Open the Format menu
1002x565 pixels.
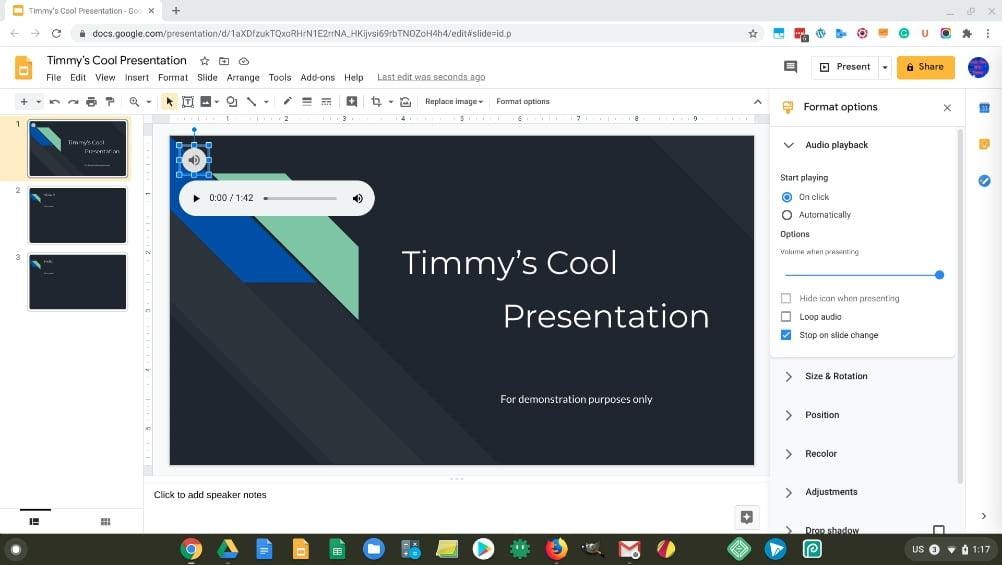[173, 77]
